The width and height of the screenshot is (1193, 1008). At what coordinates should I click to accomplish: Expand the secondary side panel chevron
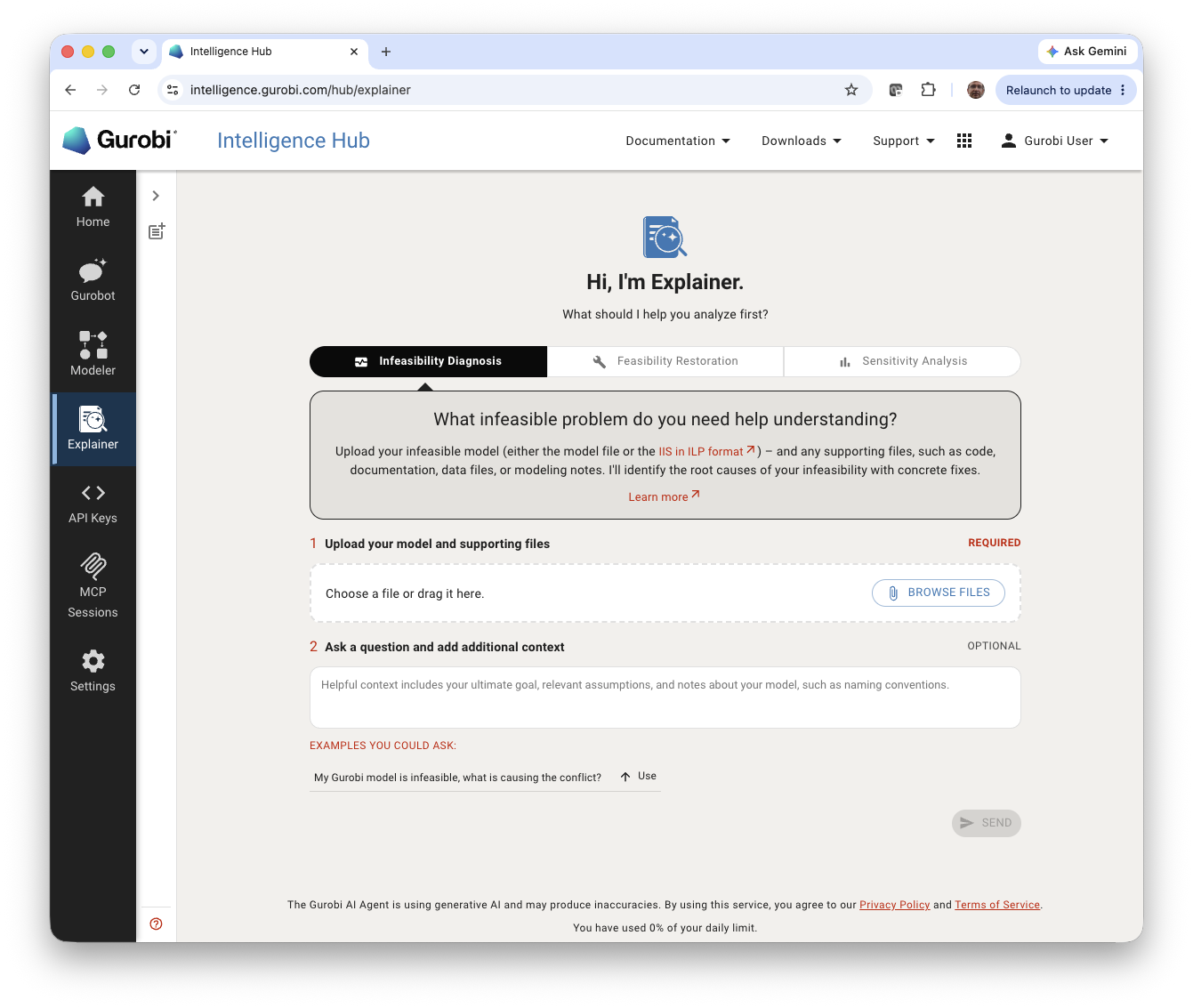(x=156, y=196)
